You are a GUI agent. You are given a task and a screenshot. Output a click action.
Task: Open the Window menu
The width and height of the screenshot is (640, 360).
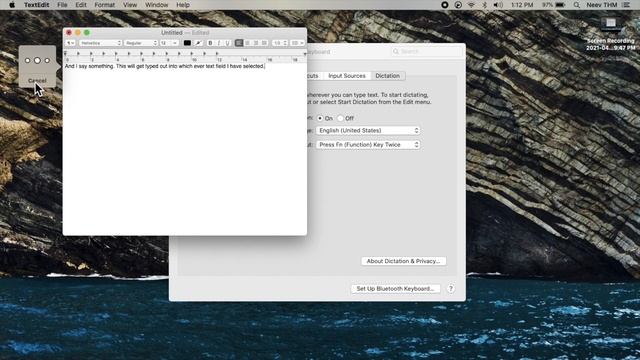click(x=157, y=5)
